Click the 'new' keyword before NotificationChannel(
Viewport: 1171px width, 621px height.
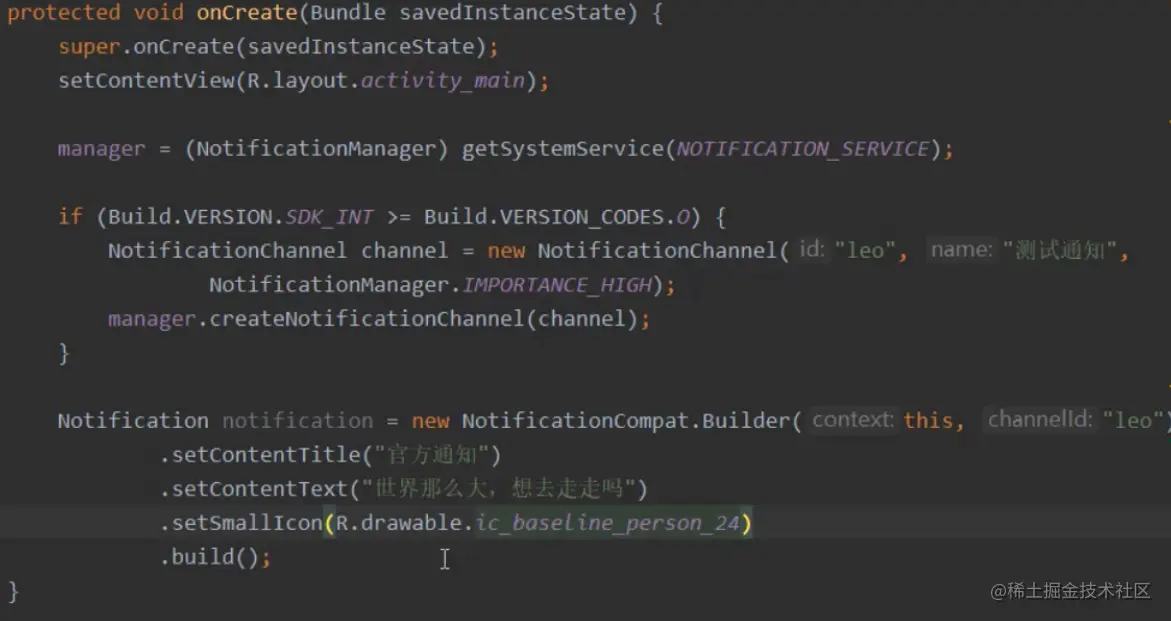pyautogui.click(x=506, y=251)
